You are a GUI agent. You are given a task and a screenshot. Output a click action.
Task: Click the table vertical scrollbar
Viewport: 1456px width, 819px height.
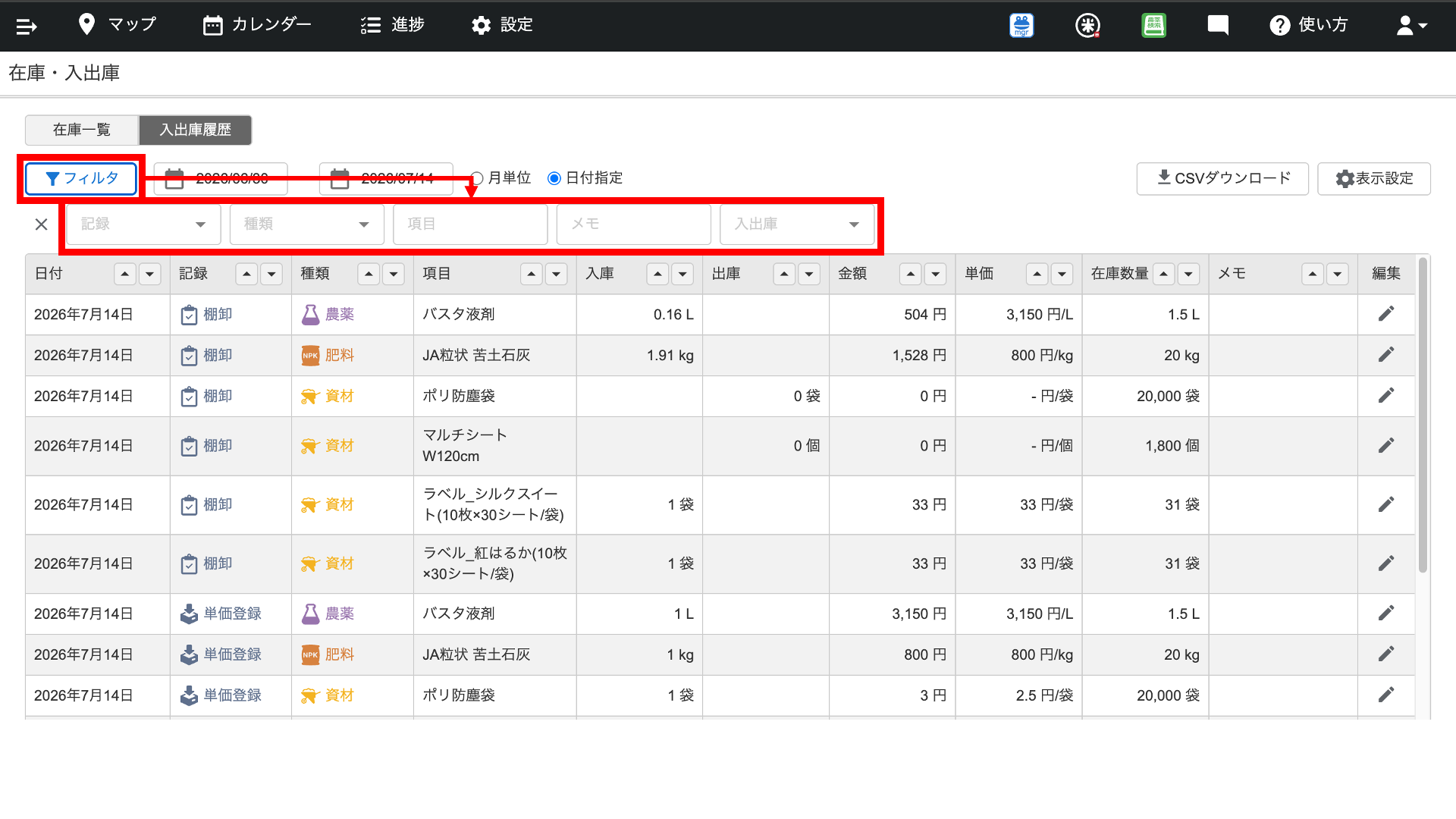1423,416
